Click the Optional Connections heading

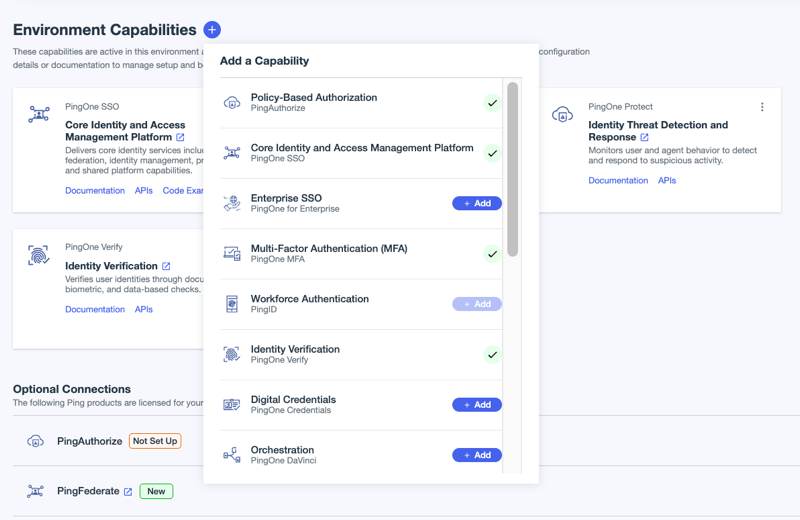click(x=72, y=389)
